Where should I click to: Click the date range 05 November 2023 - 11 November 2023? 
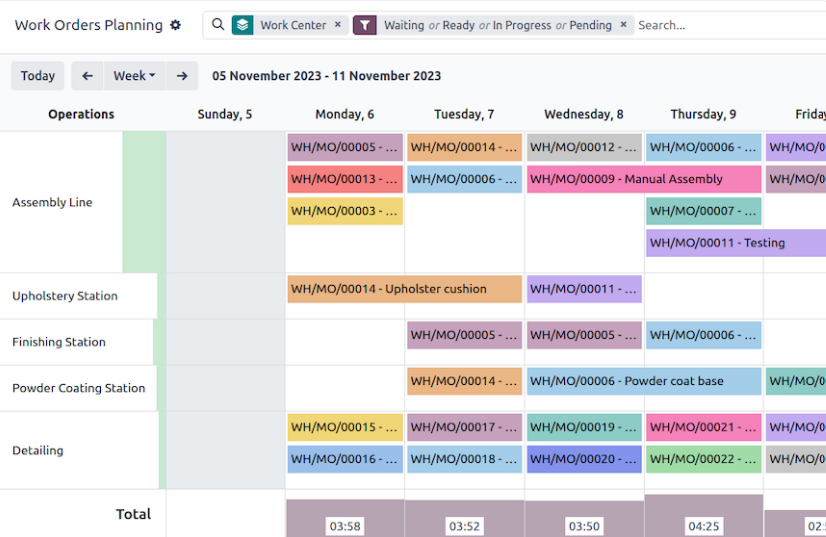point(327,76)
